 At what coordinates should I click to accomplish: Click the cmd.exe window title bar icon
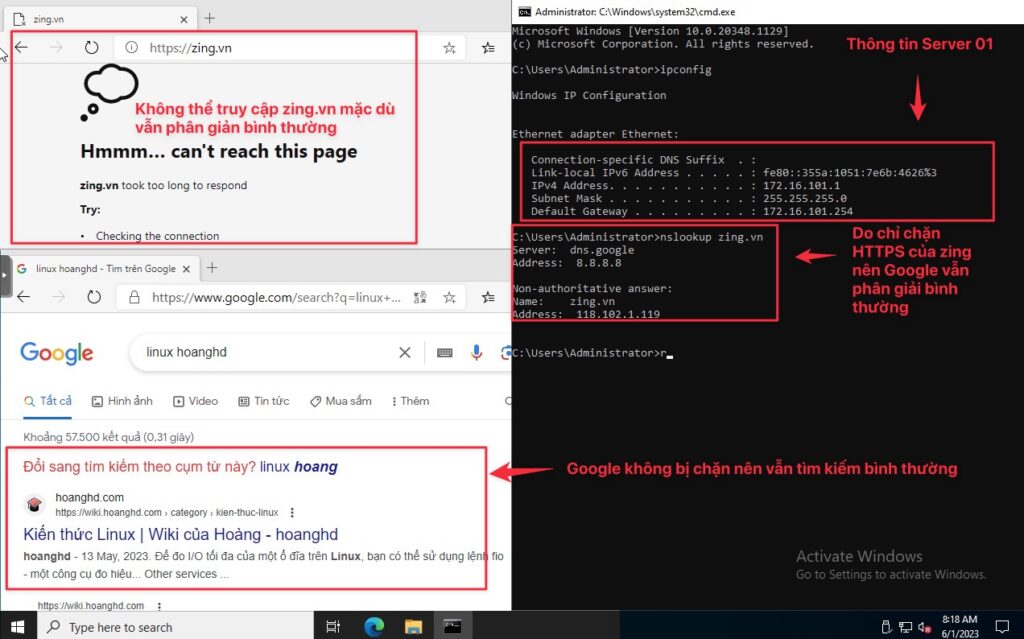click(524, 12)
